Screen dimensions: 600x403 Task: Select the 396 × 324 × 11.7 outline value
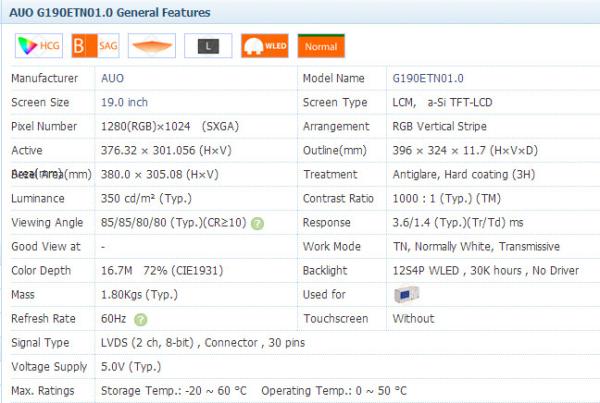tap(465, 150)
